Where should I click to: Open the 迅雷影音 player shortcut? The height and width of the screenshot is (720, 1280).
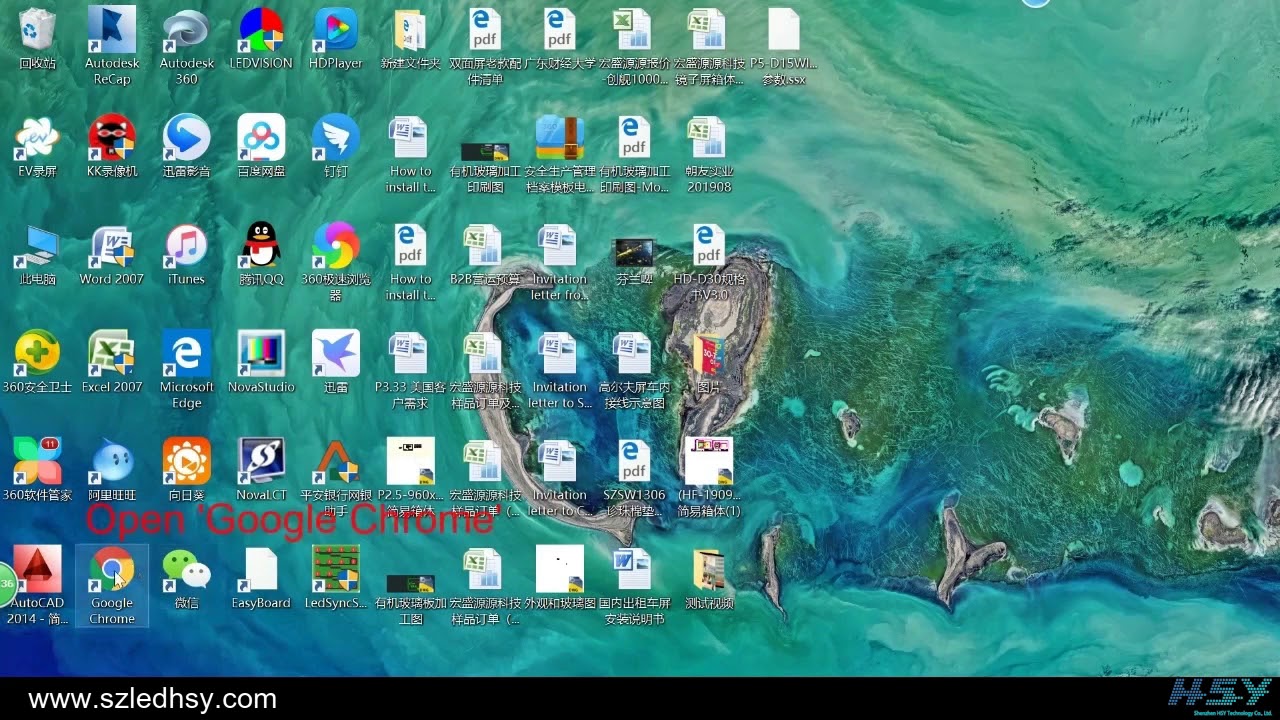pos(187,148)
